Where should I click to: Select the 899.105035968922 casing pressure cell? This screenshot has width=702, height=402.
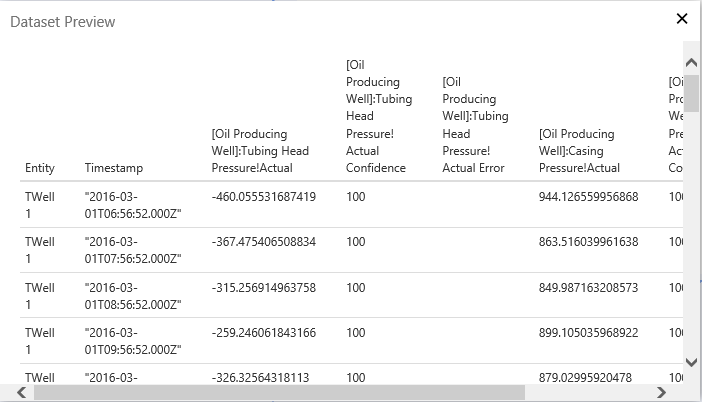coord(588,332)
